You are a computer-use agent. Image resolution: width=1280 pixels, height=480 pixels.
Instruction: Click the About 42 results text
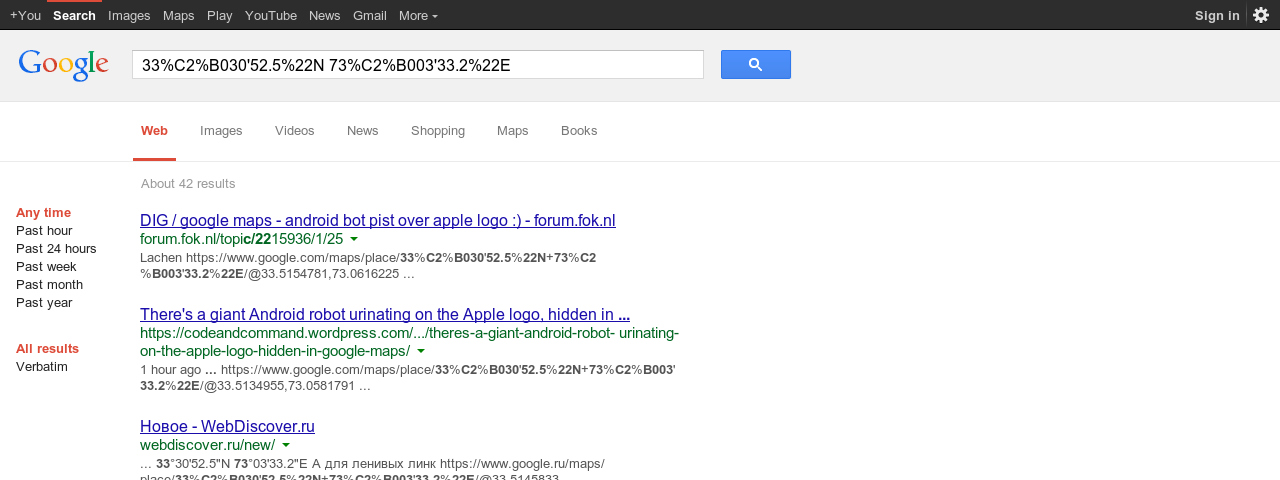(188, 184)
